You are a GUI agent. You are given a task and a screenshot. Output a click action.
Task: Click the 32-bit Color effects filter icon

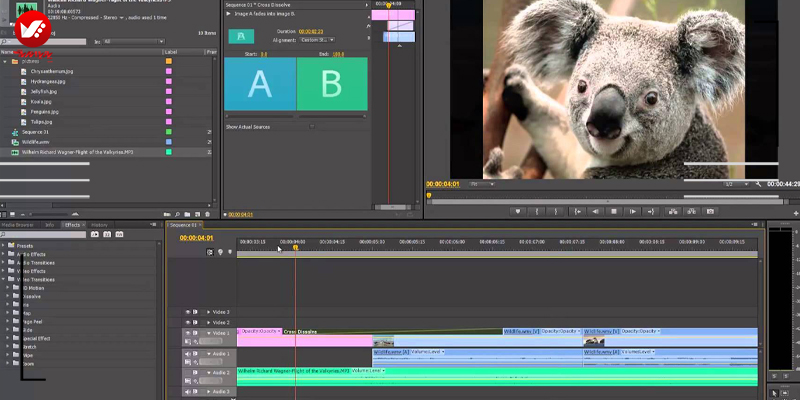(107, 234)
